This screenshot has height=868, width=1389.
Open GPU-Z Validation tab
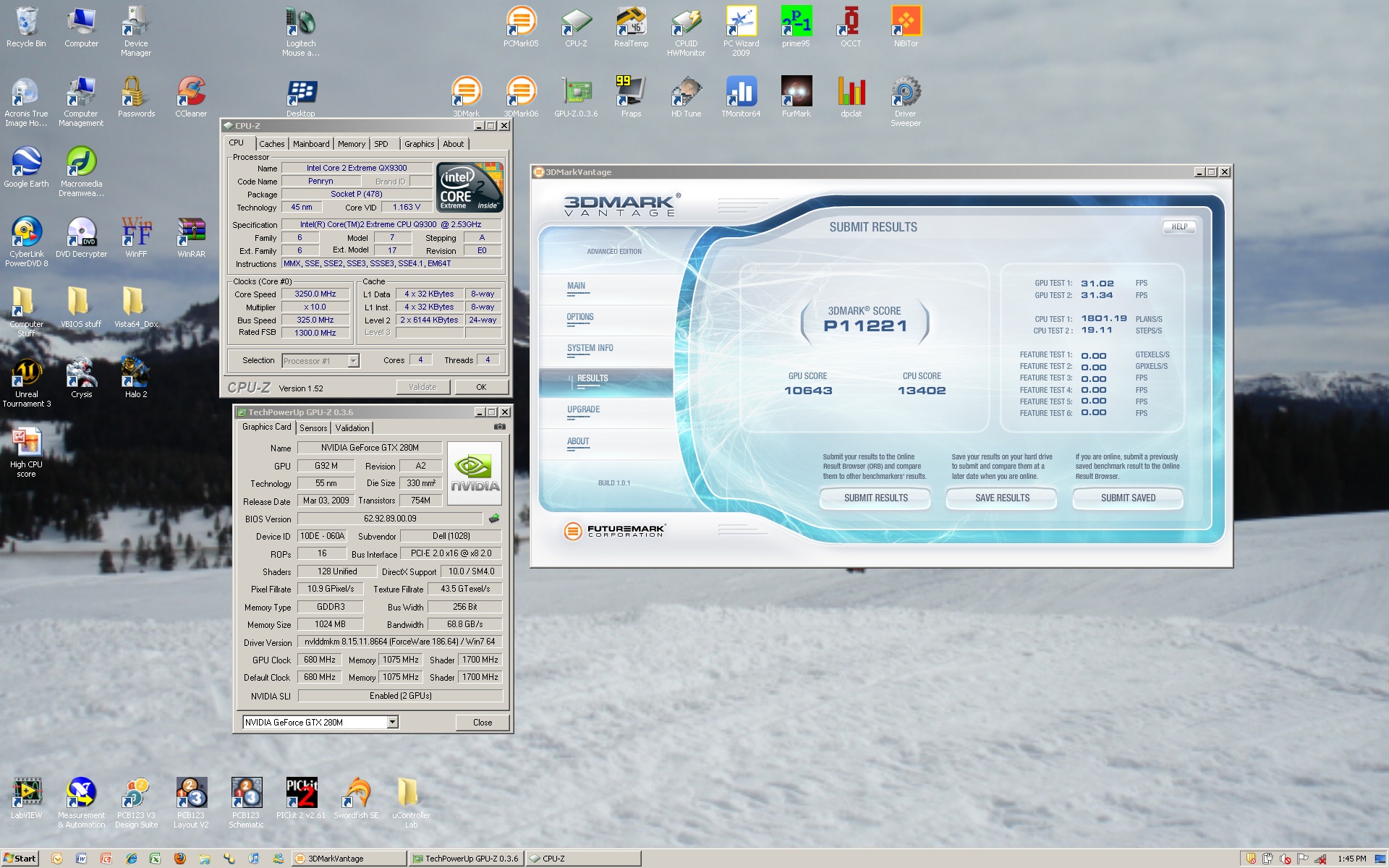coord(352,428)
